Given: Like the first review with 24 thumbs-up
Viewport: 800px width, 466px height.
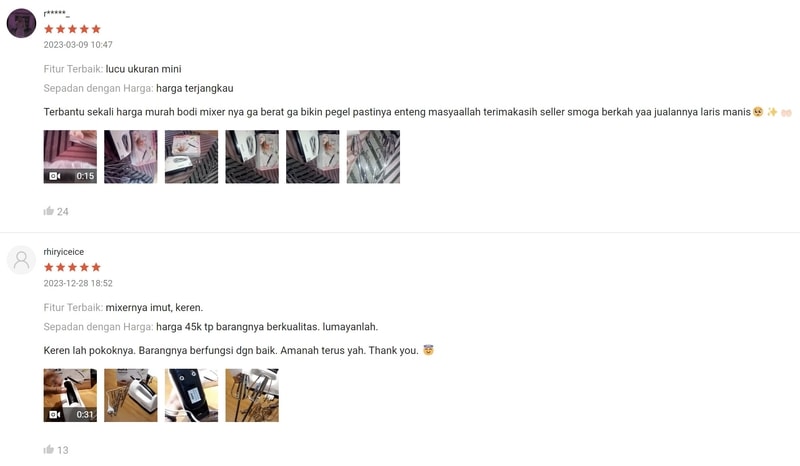Looking at the screenshot, I should click(49, 211).
